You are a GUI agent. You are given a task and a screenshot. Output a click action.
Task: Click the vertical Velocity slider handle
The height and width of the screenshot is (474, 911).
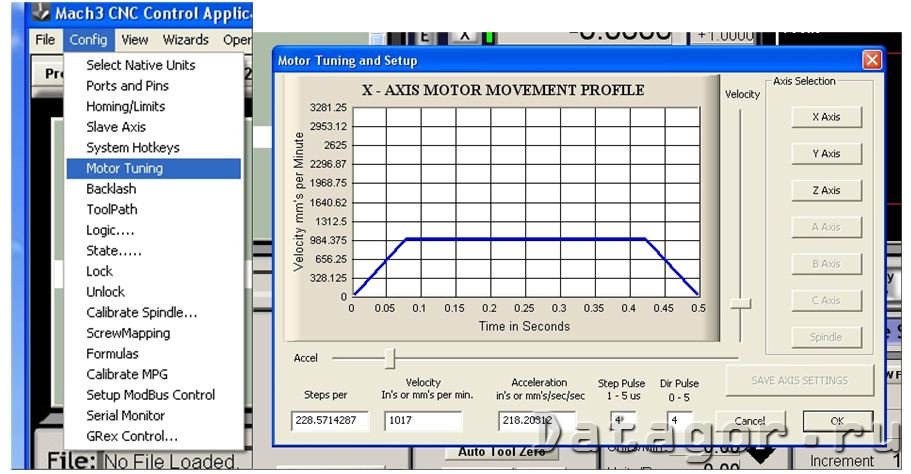point(741,303)
